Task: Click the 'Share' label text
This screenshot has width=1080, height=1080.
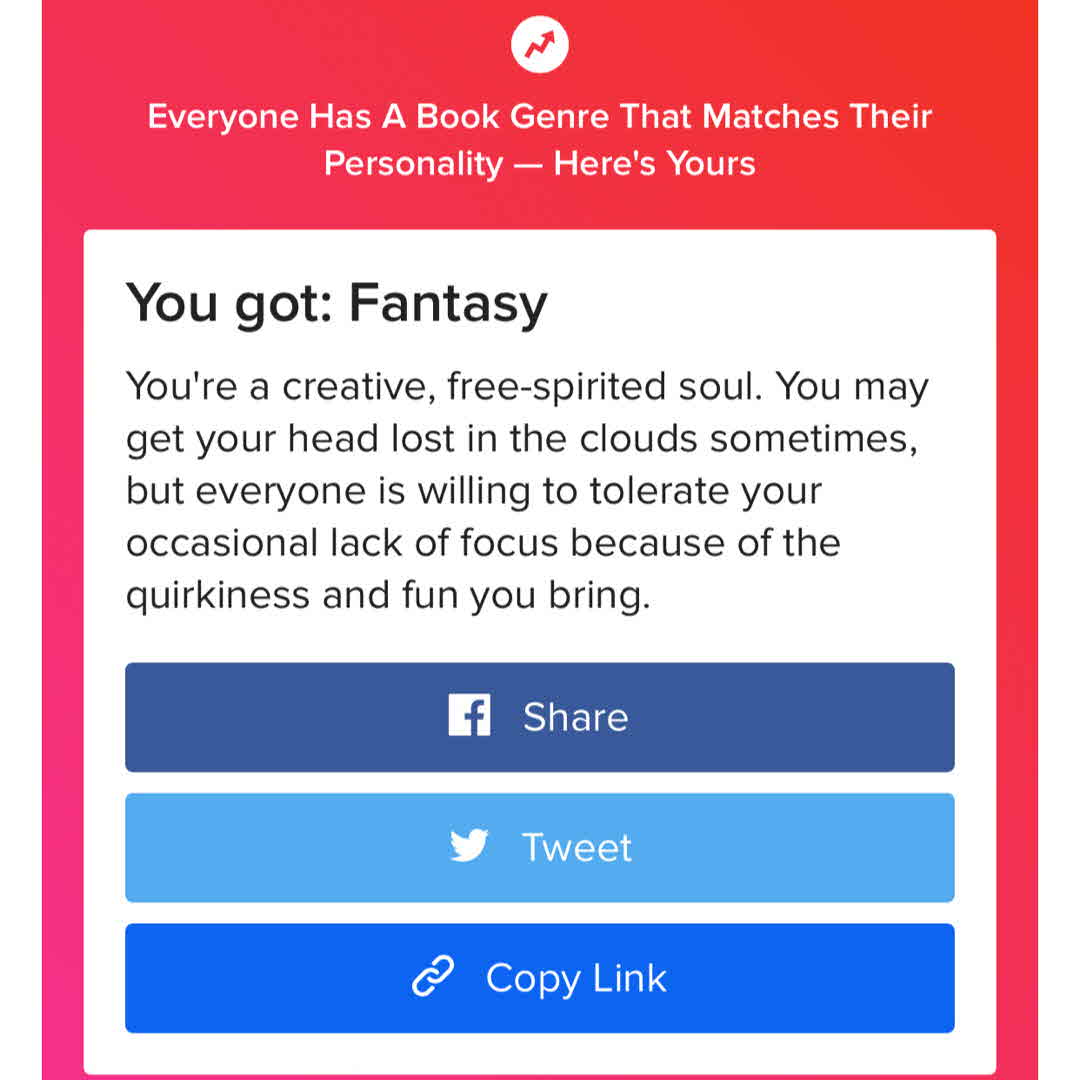Action: coord(575,717)
